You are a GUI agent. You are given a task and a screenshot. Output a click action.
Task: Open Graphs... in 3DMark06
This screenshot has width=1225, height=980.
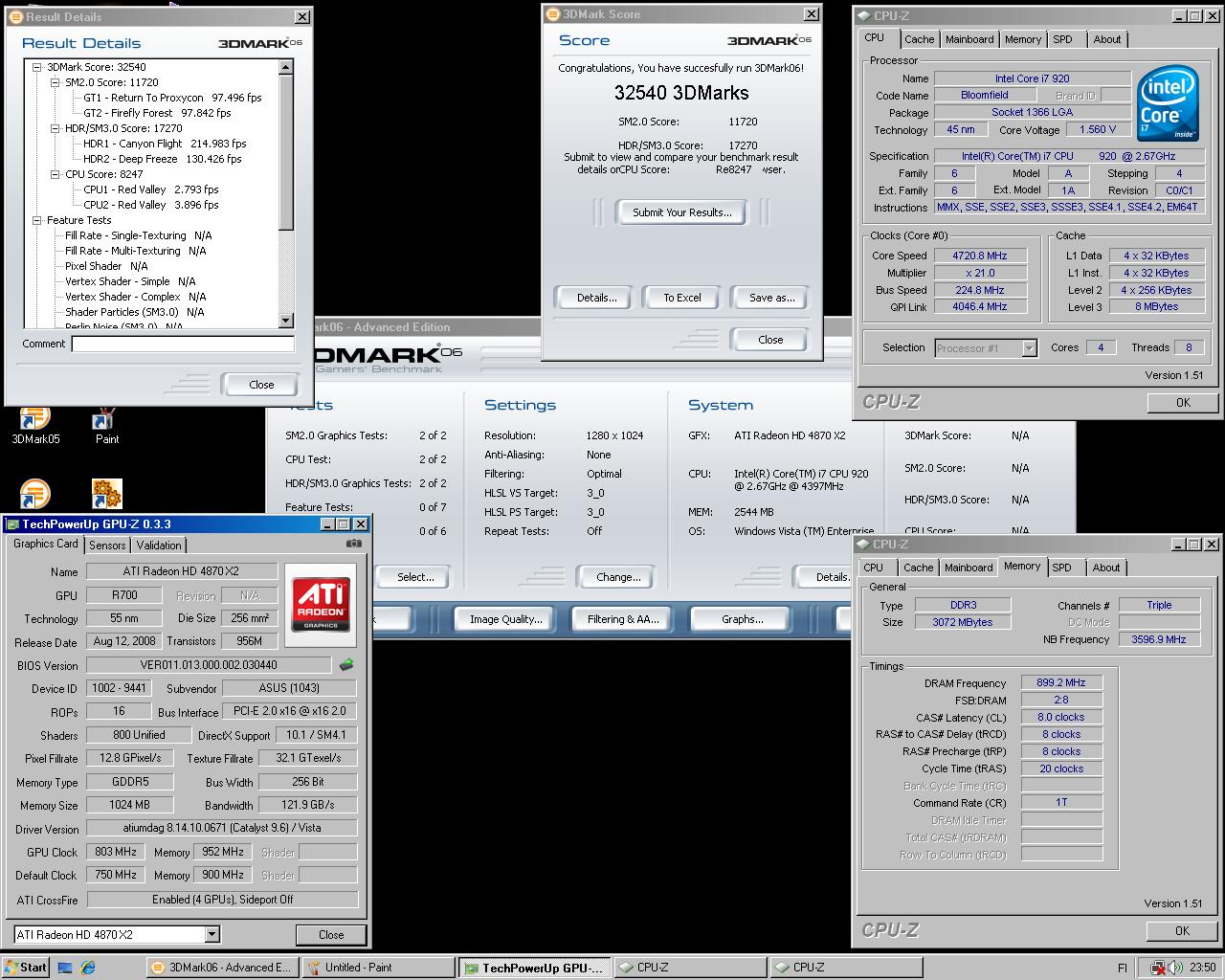742,619
